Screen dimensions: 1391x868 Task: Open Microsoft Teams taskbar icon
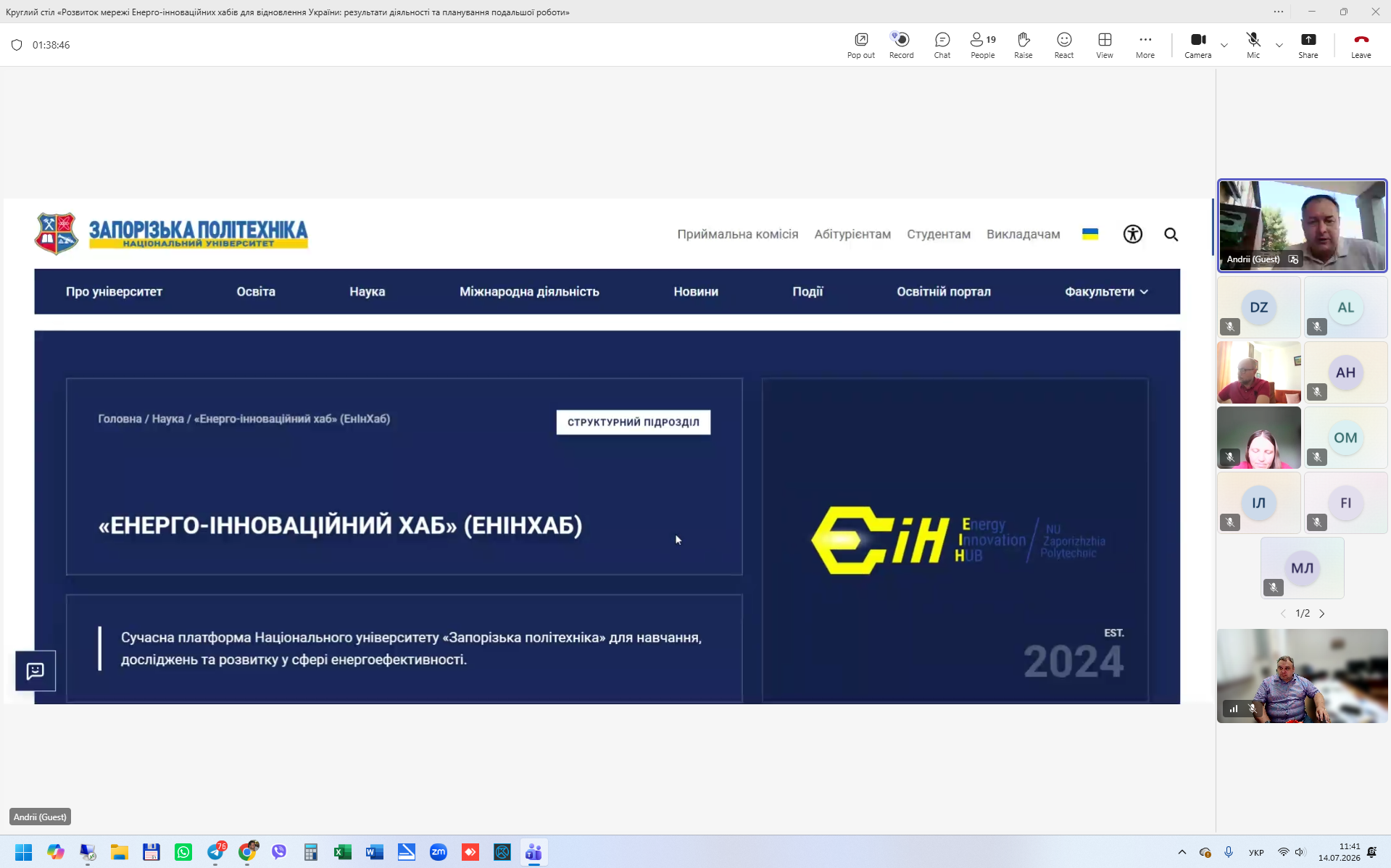[x=533, y=852]
